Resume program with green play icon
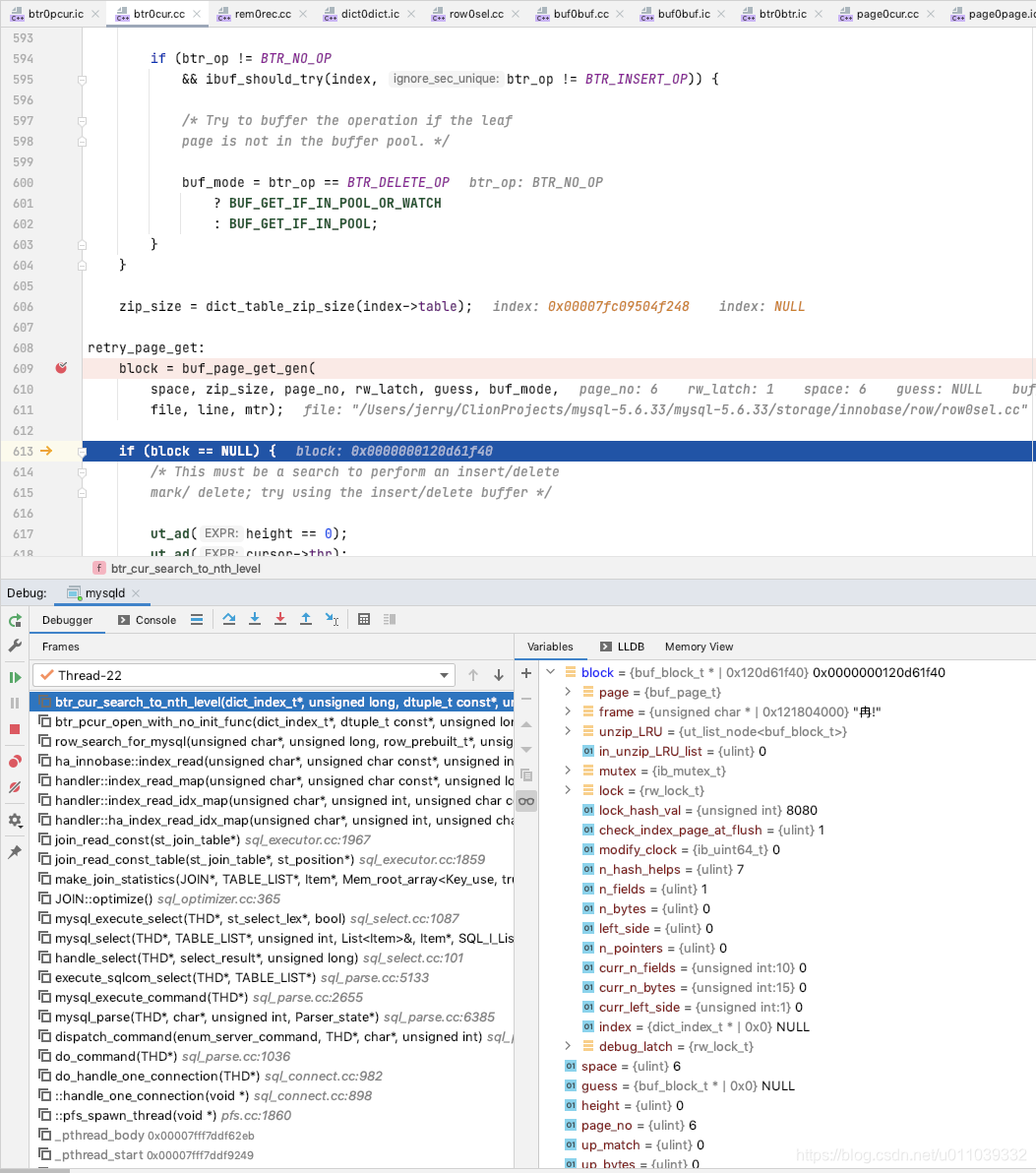This screenshot has height=1173, width=1036. 15,678
